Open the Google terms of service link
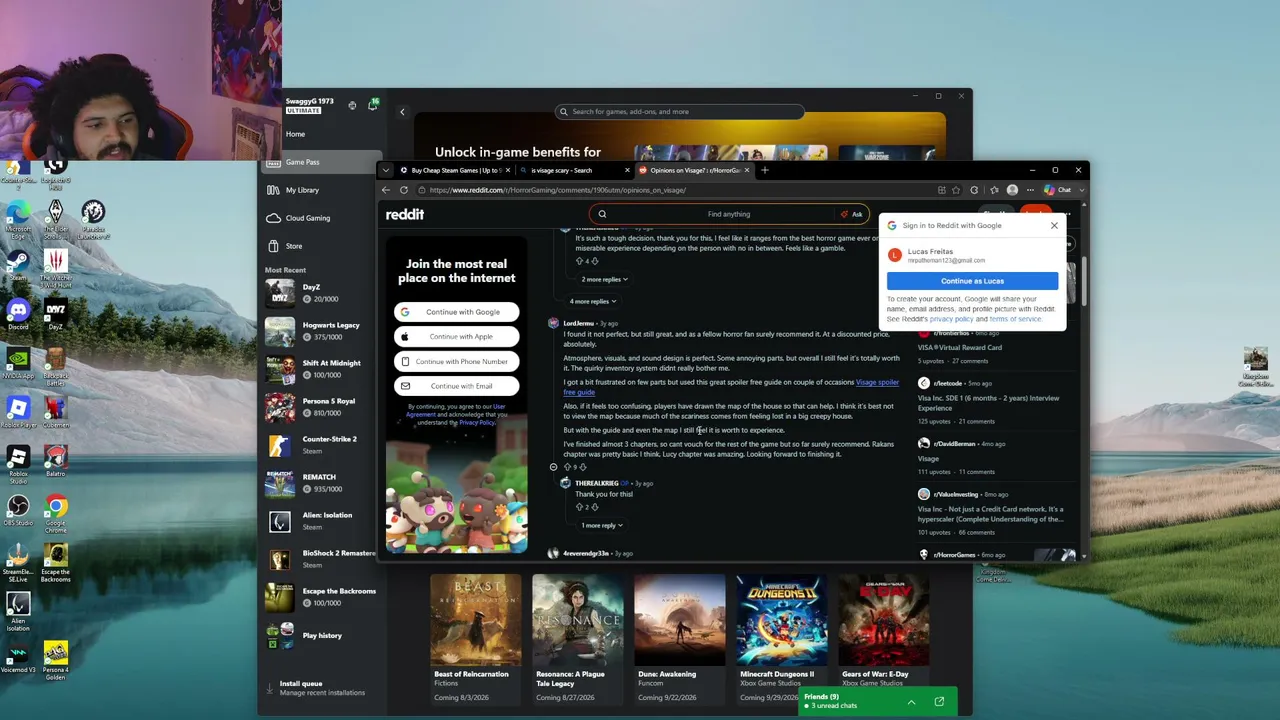 coord(1016,319)
